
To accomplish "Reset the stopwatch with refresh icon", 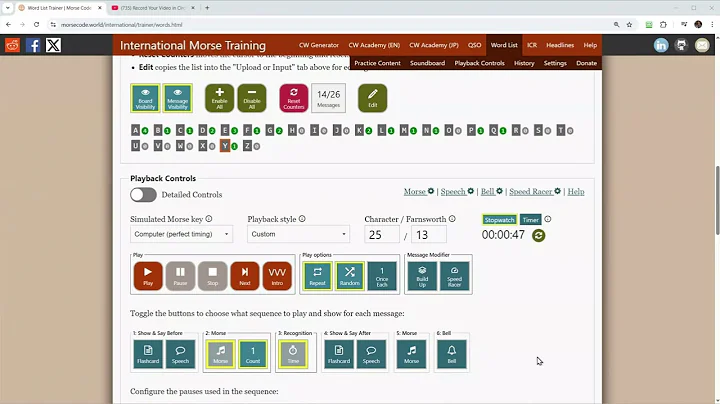I will [539, 236].
